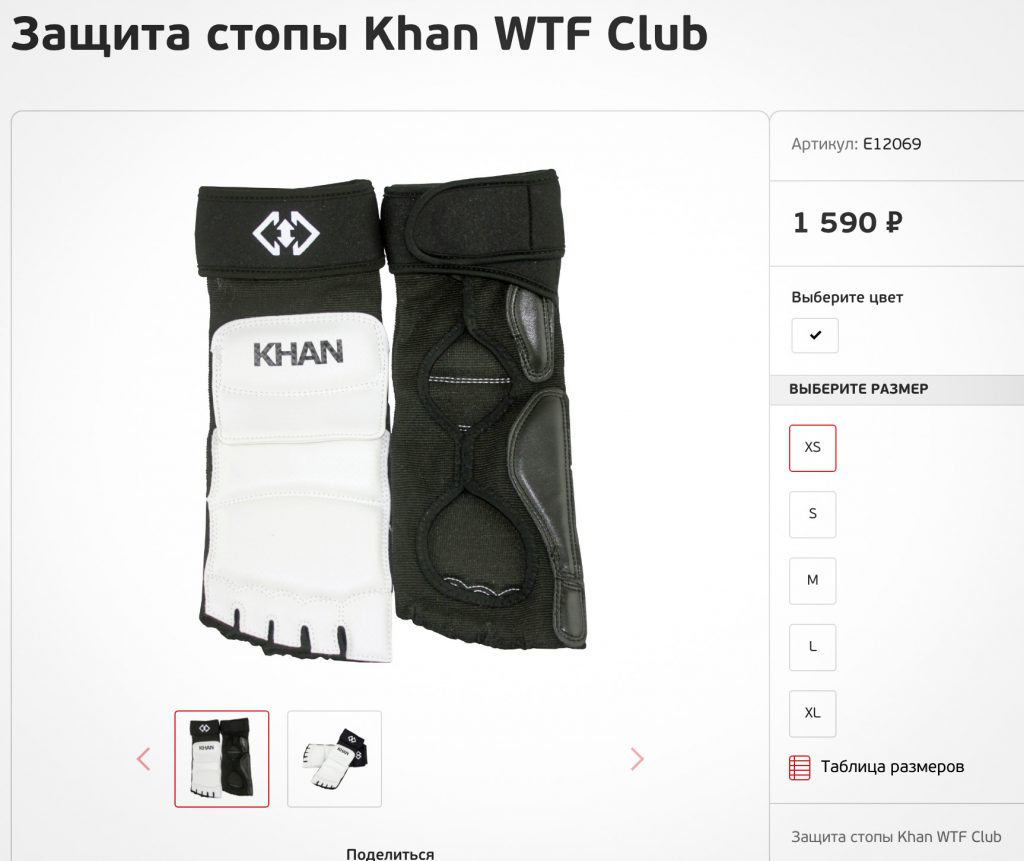Choose size L option
The width and height of the screenshot is (1024, 861).
(812, 647)
